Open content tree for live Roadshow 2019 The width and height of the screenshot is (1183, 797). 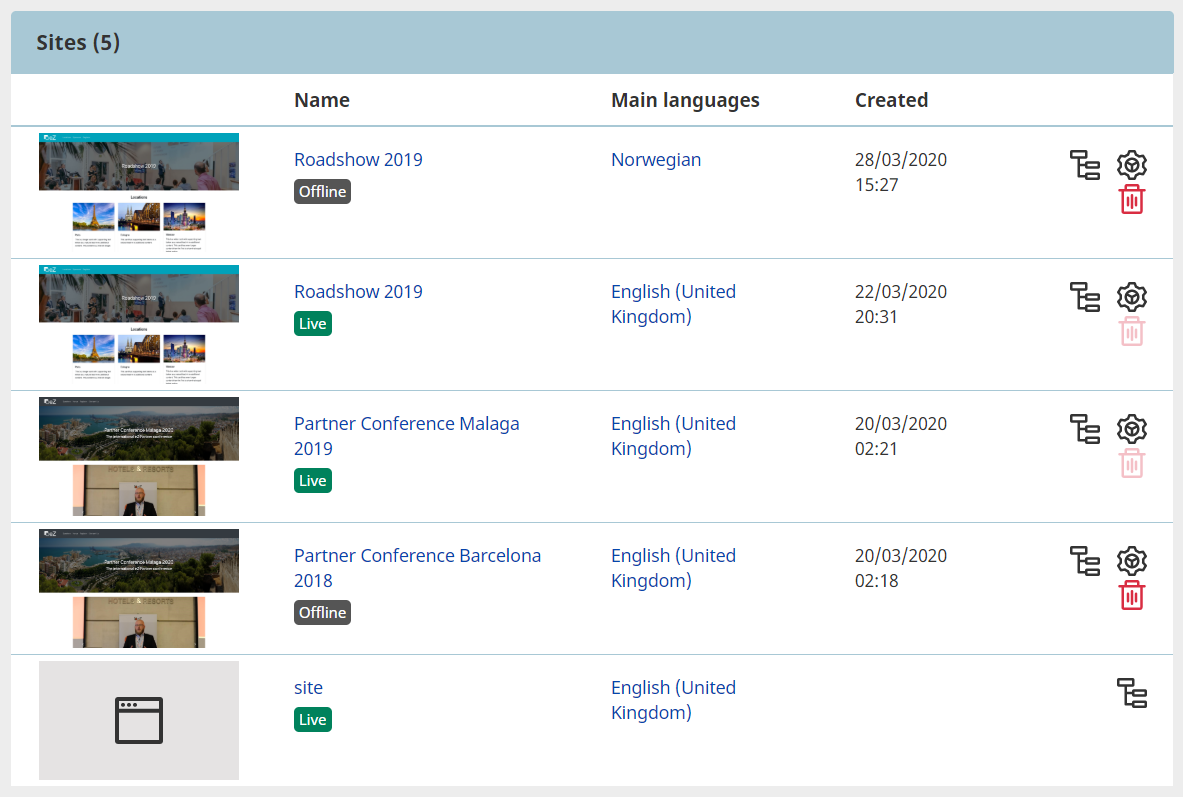[1085, 297]
